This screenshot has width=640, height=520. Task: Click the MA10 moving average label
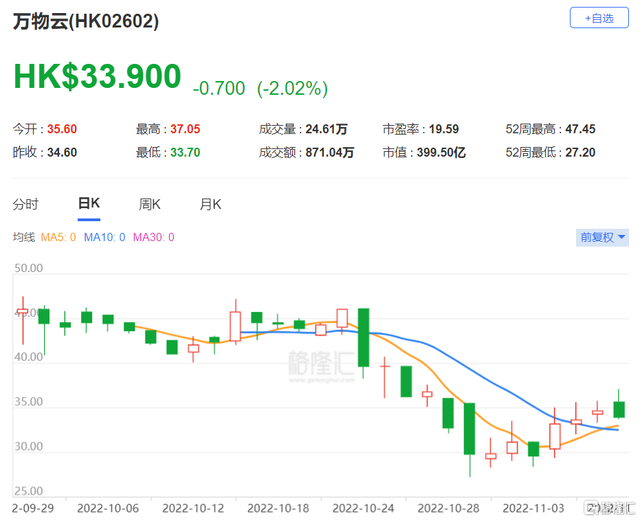click(104, 237)
